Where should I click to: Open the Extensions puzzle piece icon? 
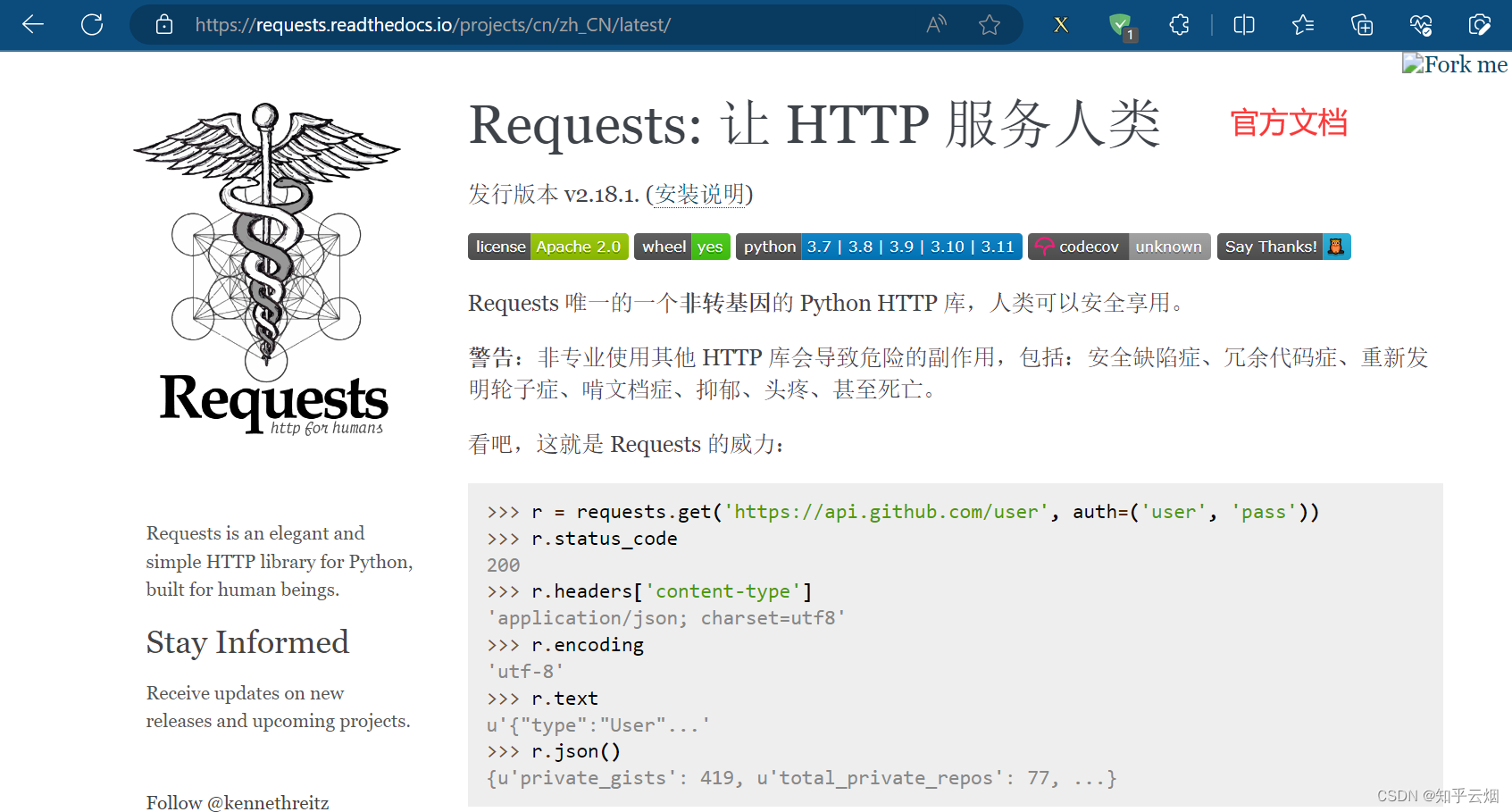click(x=1179, y=24)
